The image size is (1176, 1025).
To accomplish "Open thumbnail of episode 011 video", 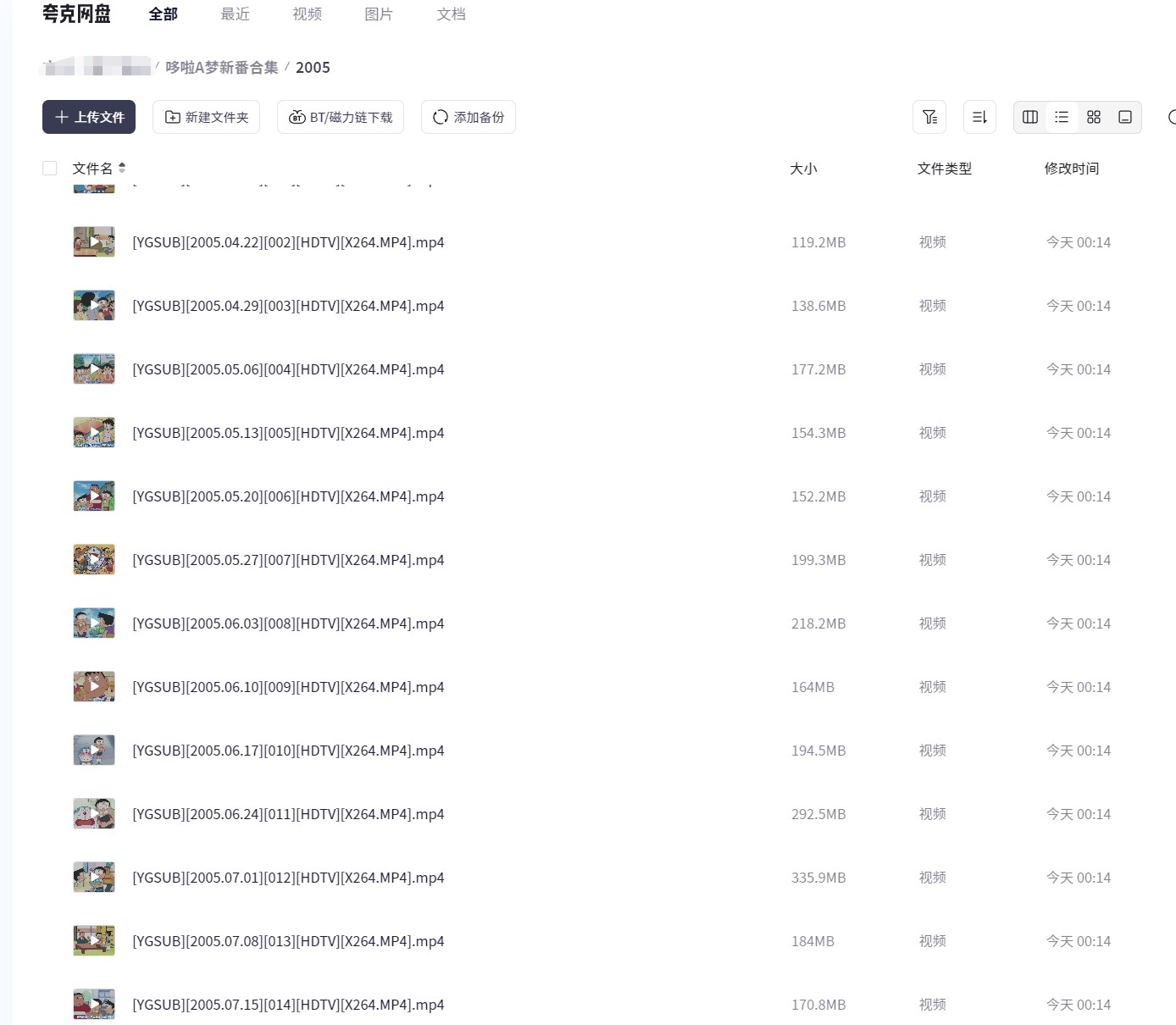I will tap(94, 814).
